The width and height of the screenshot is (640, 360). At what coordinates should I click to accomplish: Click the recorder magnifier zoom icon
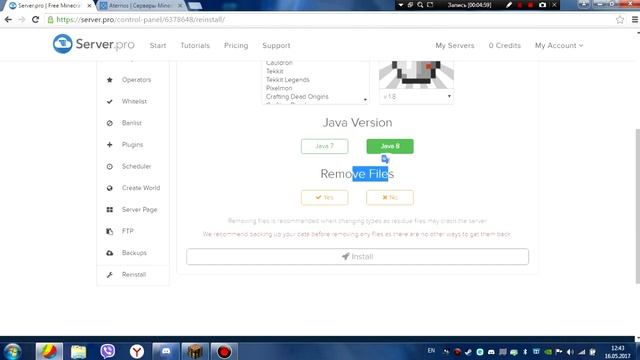point(420,5)
